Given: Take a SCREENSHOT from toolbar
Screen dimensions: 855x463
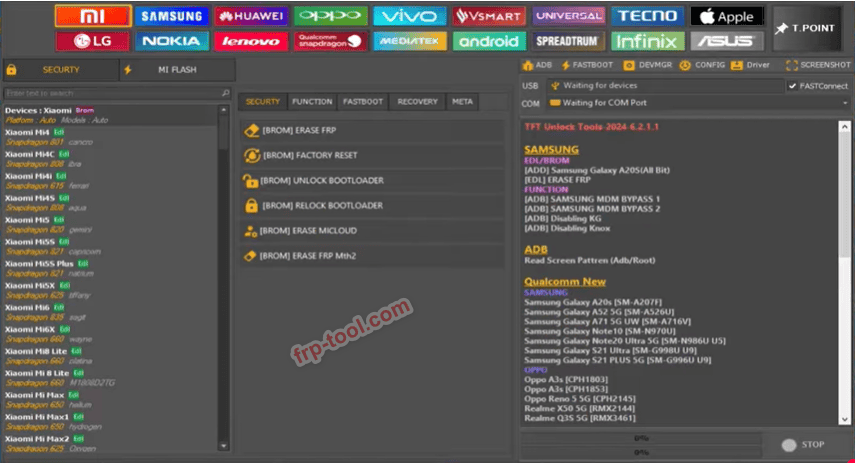Looking at the screenshot, I should (818, 65).
